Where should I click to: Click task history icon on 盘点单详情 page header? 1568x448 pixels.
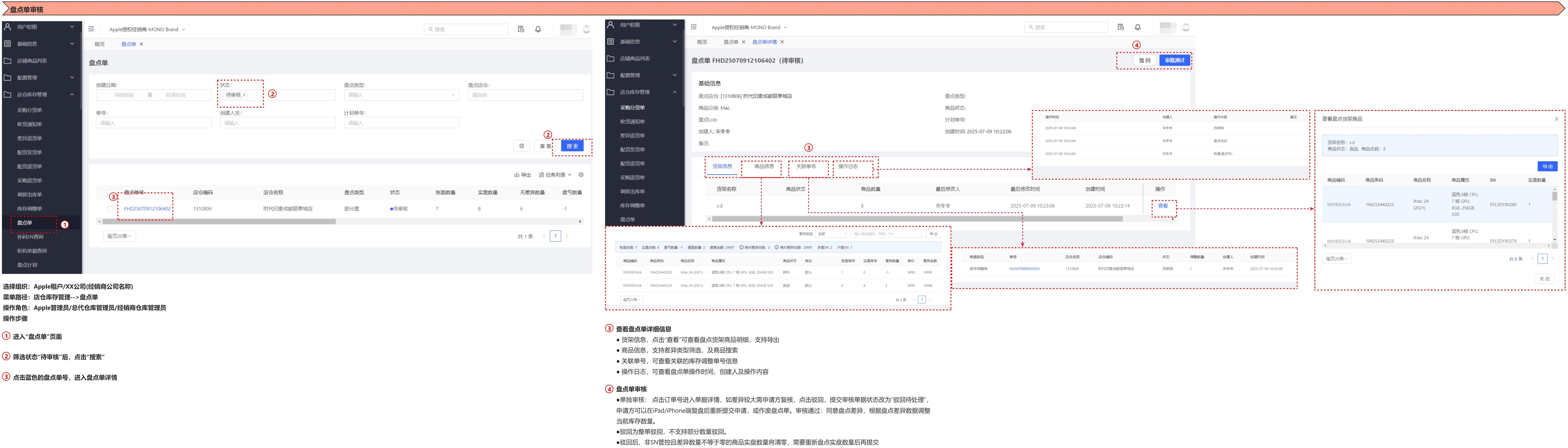[x=1121, y=27]
